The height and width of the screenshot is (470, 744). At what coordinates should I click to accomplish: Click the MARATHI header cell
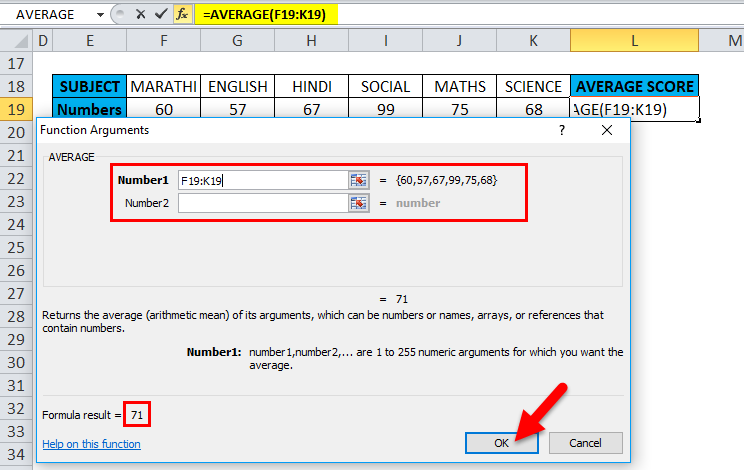pos(164,86)
